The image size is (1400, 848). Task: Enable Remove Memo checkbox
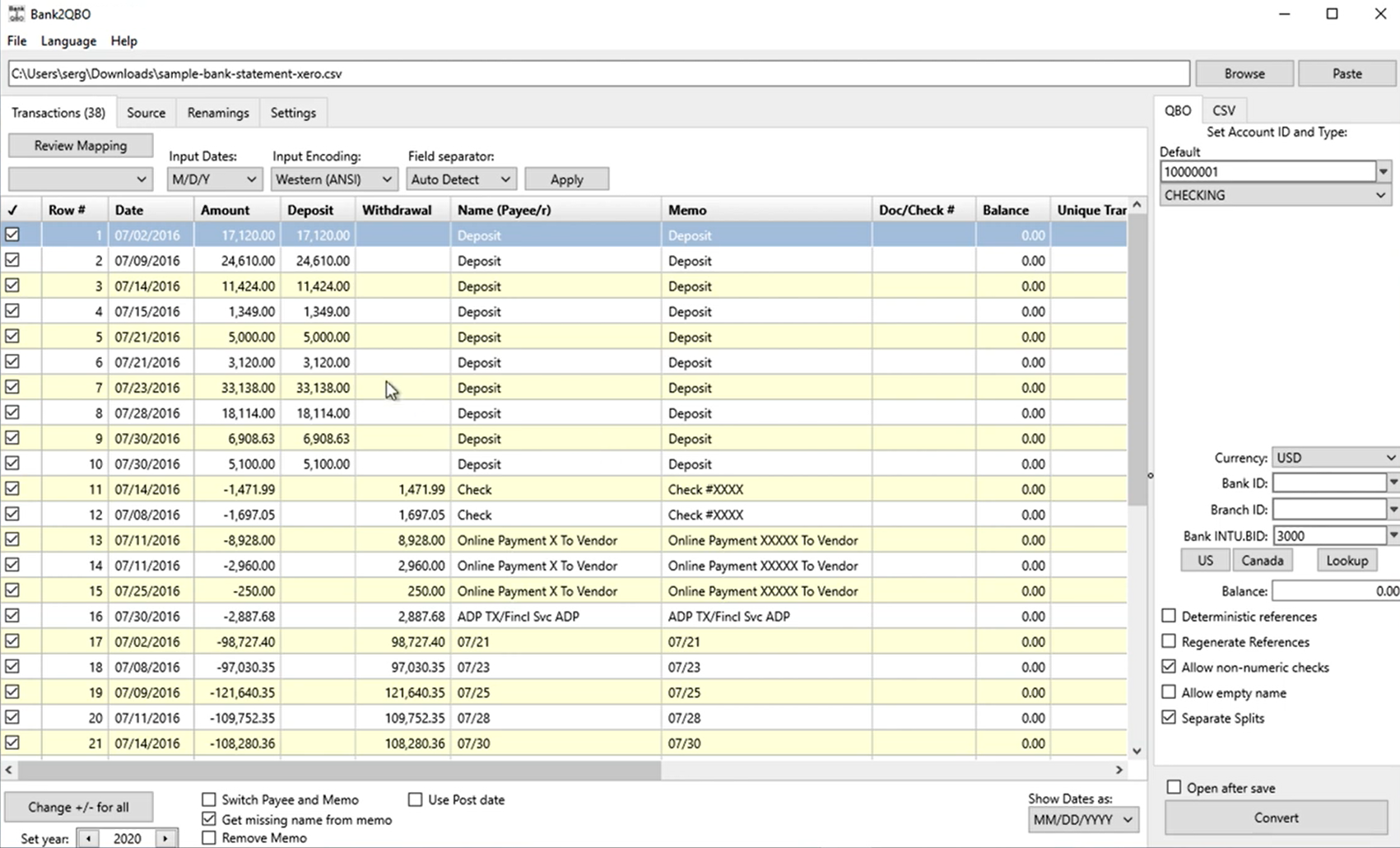209,838
